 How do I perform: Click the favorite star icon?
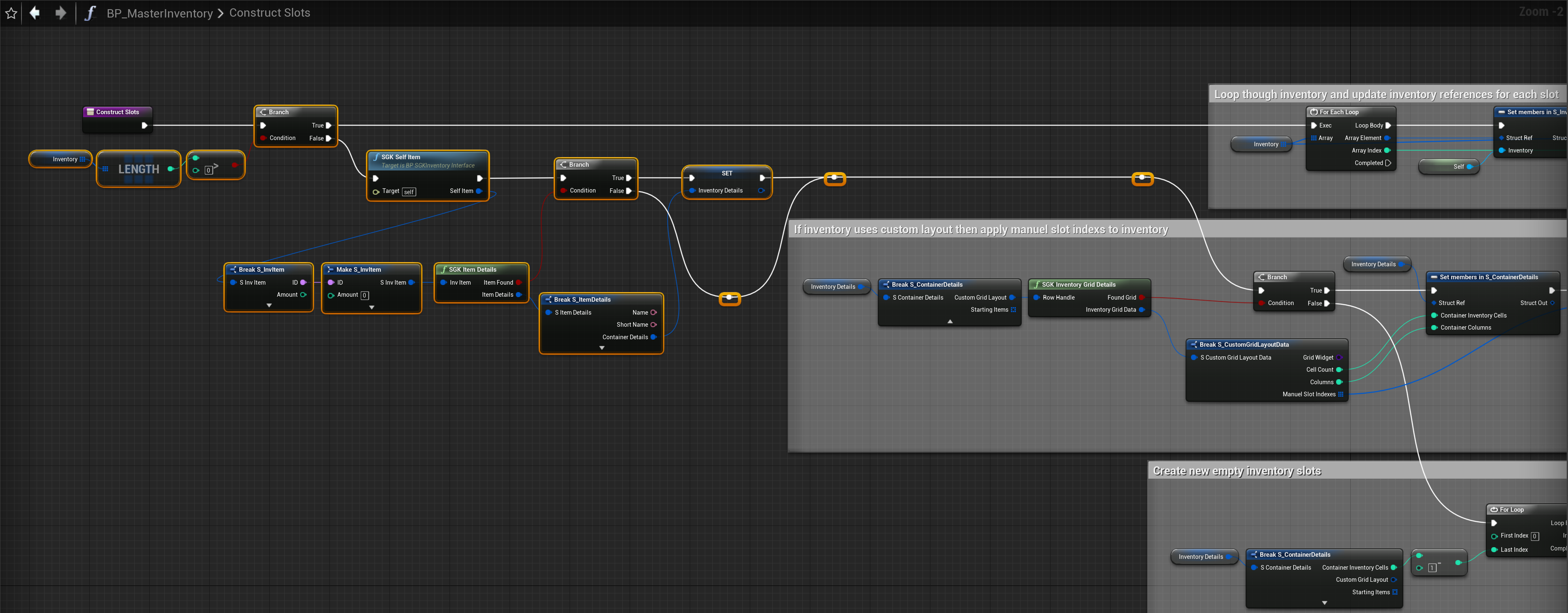11,13
